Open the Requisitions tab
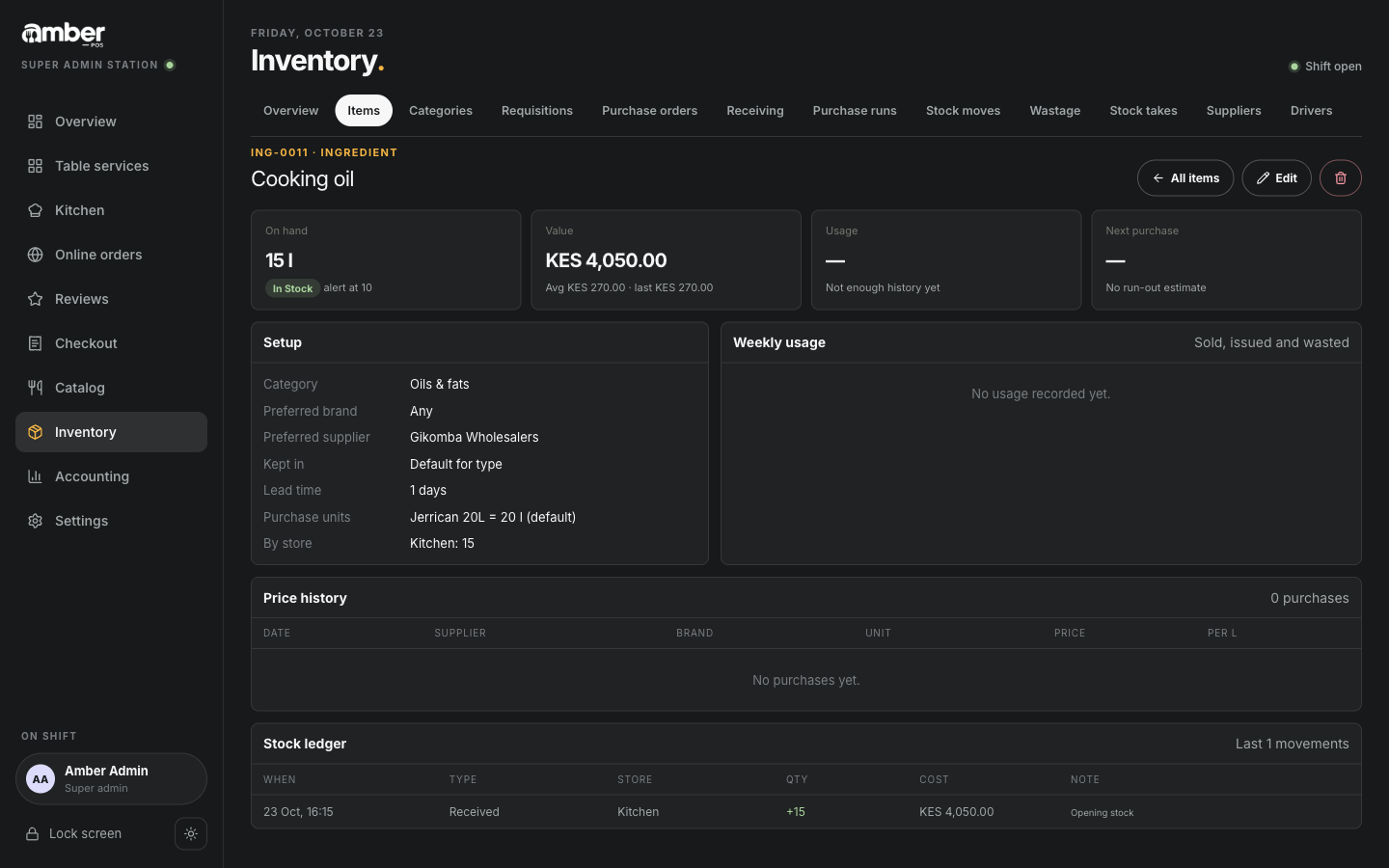 (x=537, y=111)
